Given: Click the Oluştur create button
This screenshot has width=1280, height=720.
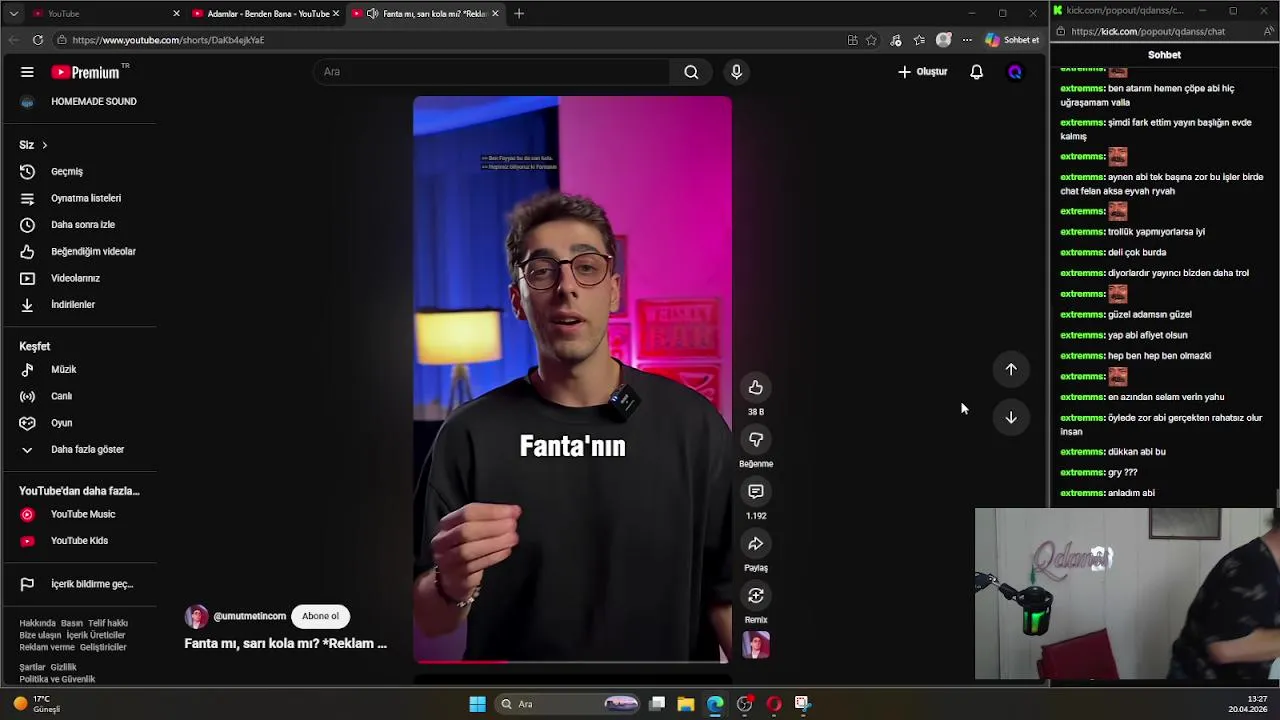Looking at the screenshot, I should [922, 72].
